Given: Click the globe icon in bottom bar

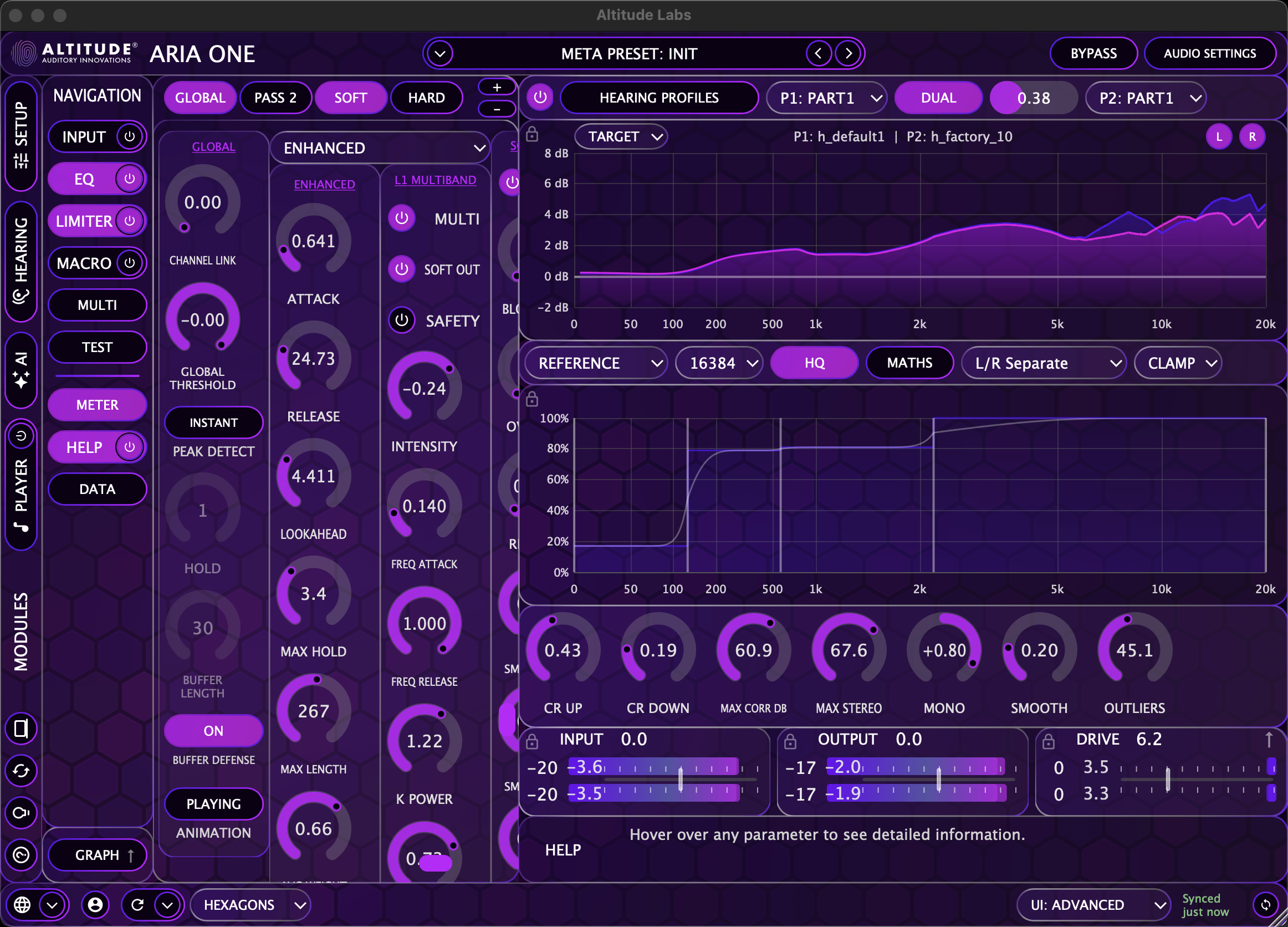Looking at the screenshot, I should pyautogui.click(x=23, y=905).
